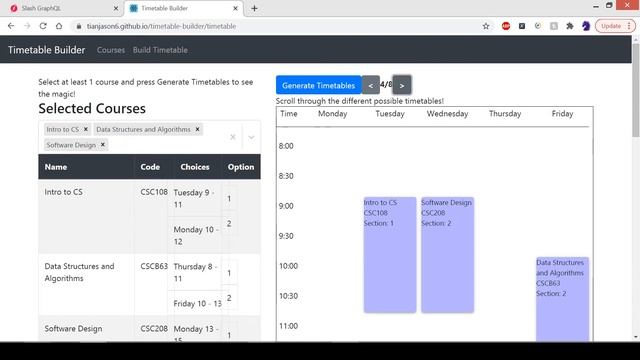Click Software Design row name
640x360 pixels.
pyautogui.click(x=73, y=329)
